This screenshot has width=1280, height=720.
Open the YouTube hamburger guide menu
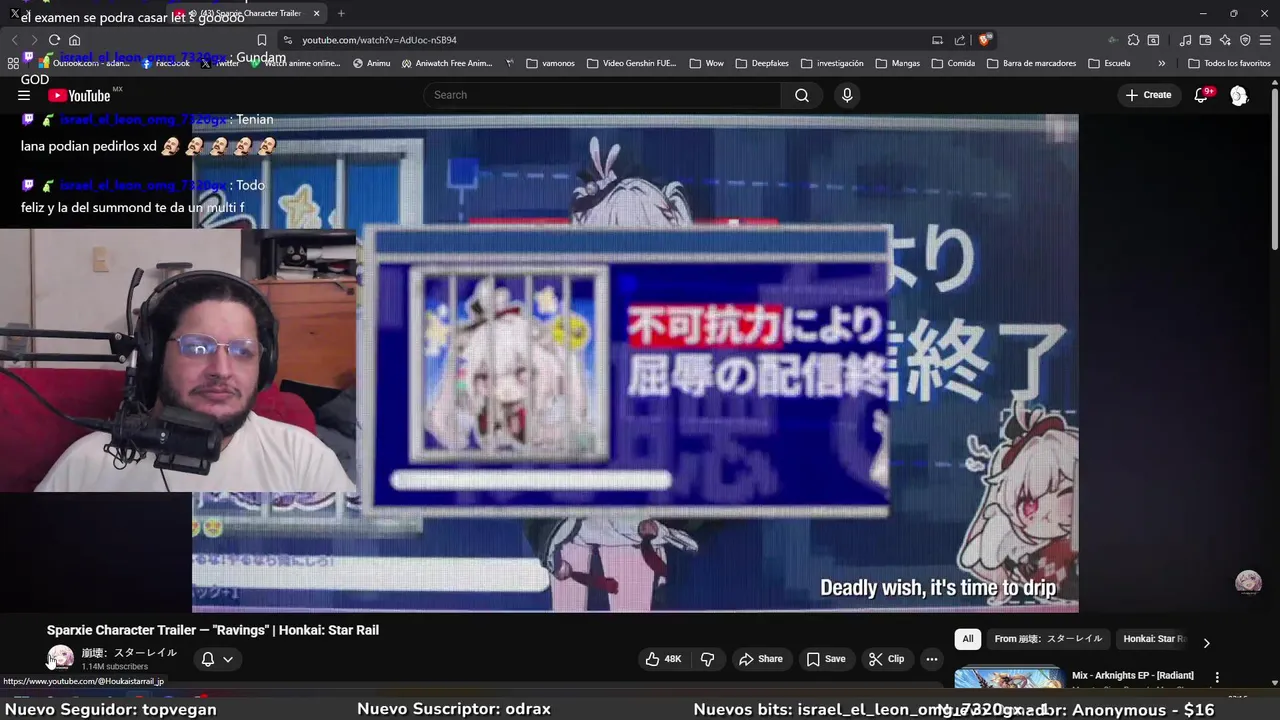[24, 95]
